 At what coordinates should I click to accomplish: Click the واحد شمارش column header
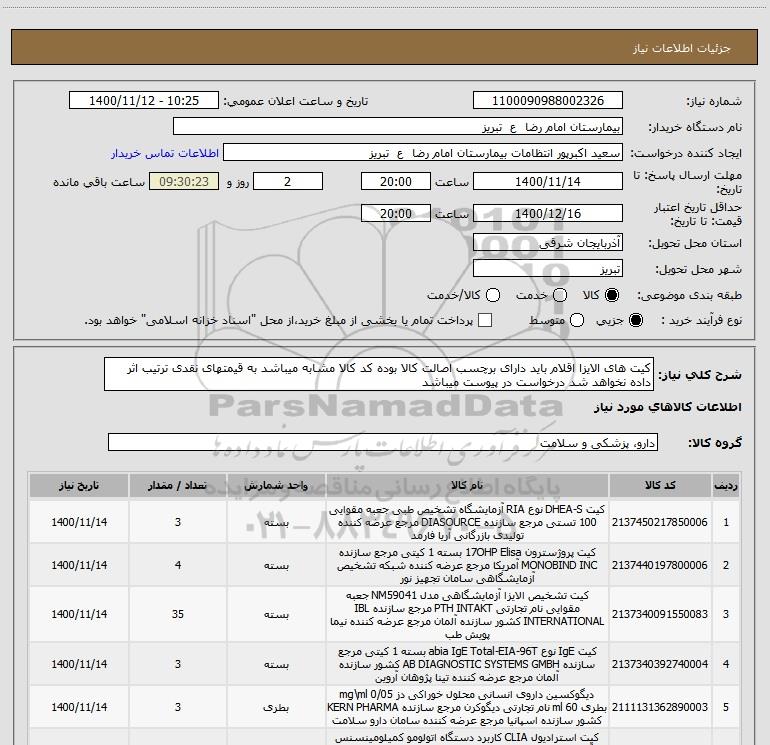pos(276,486)
